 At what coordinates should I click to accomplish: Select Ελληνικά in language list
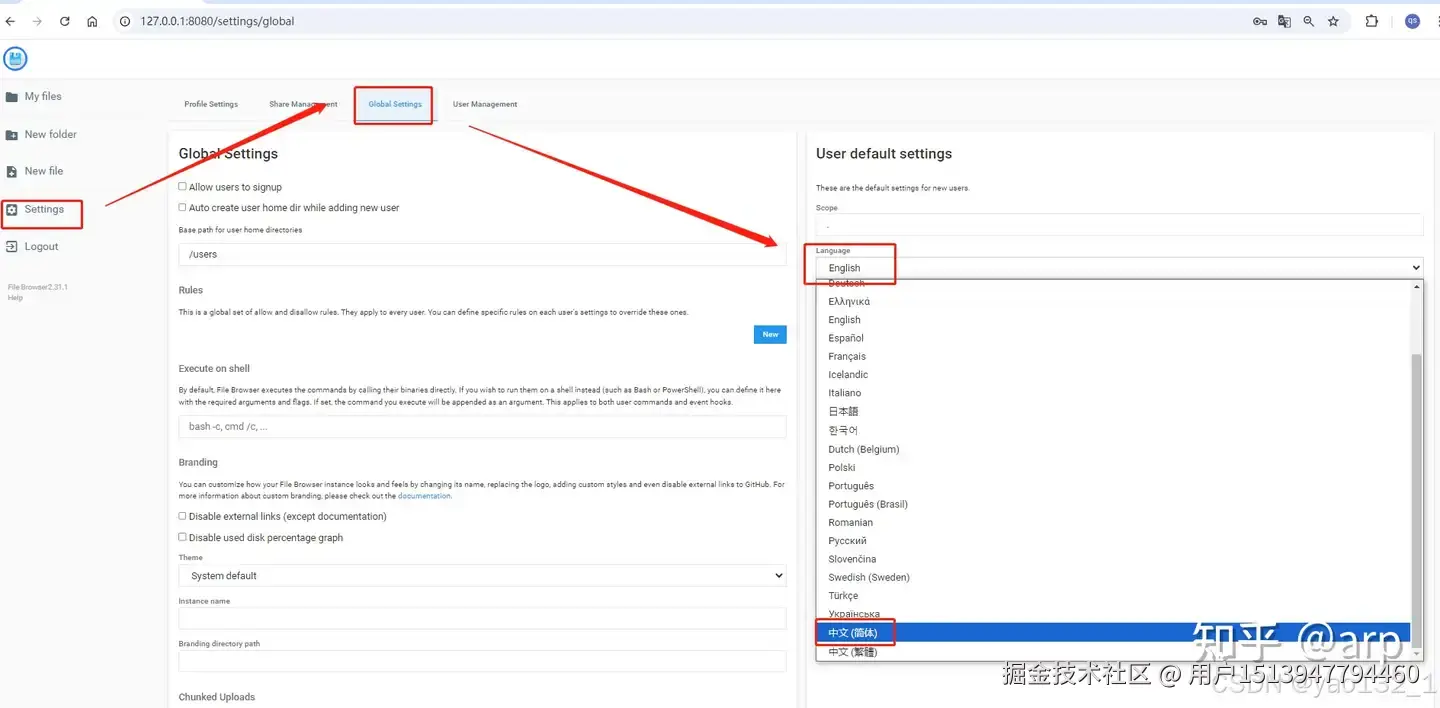click(1113, 301)
